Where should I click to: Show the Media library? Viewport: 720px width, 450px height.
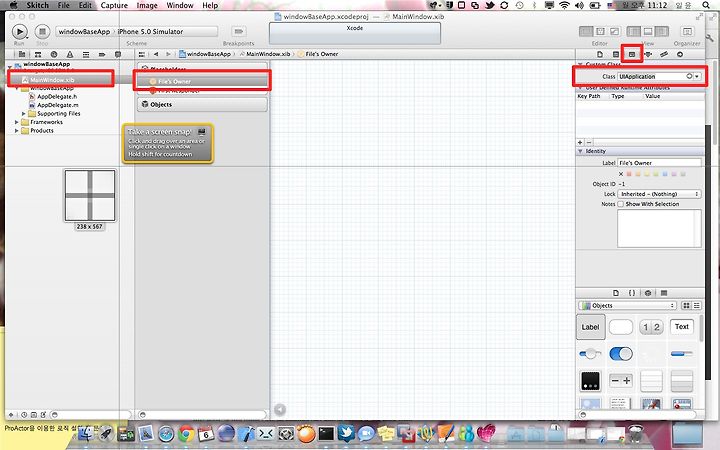(664, 293)
